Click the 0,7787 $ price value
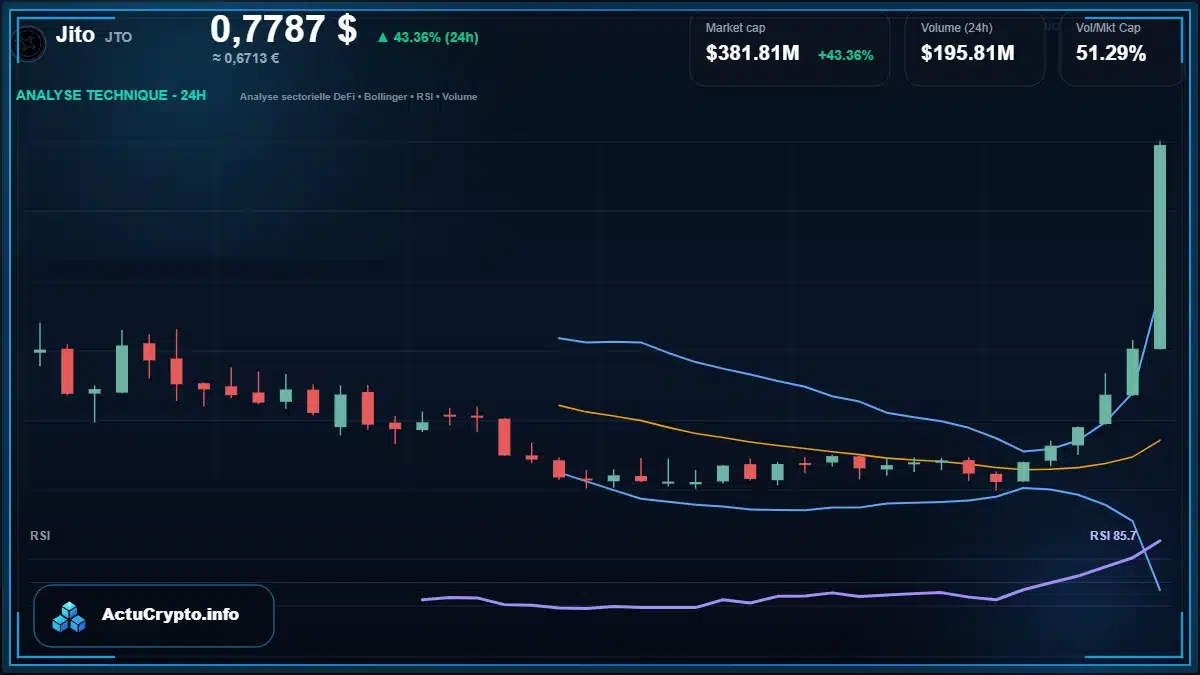This screenshot has height=675, width=1200. point(283,29)
